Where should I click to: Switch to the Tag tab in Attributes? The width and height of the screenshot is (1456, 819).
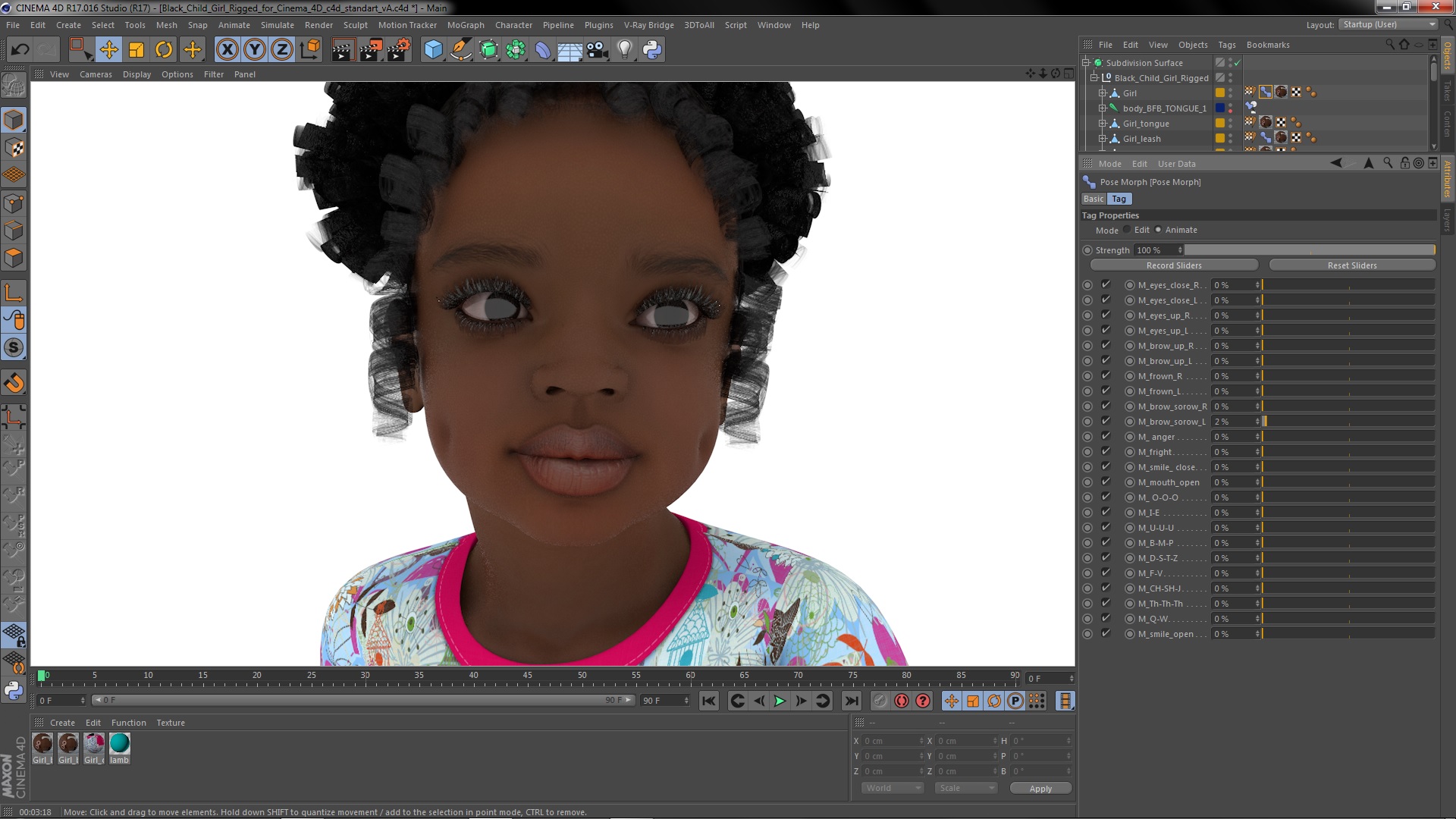click(x=1119, y=199)
